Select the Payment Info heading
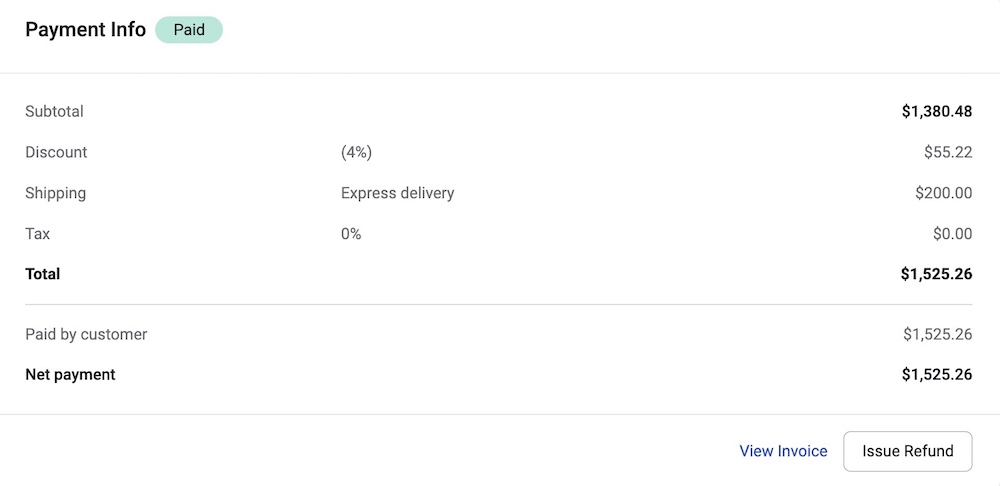 point(85,30)
